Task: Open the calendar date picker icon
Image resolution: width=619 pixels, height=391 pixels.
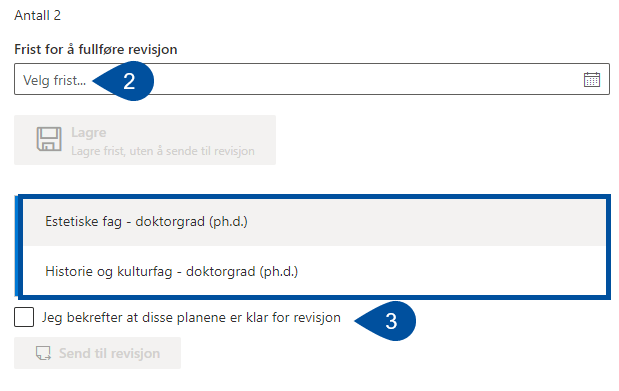Action: click(591, 80)
